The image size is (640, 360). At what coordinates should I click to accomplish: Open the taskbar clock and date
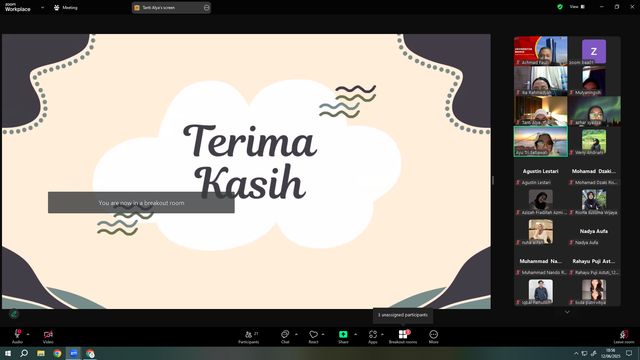click(611, 353)
